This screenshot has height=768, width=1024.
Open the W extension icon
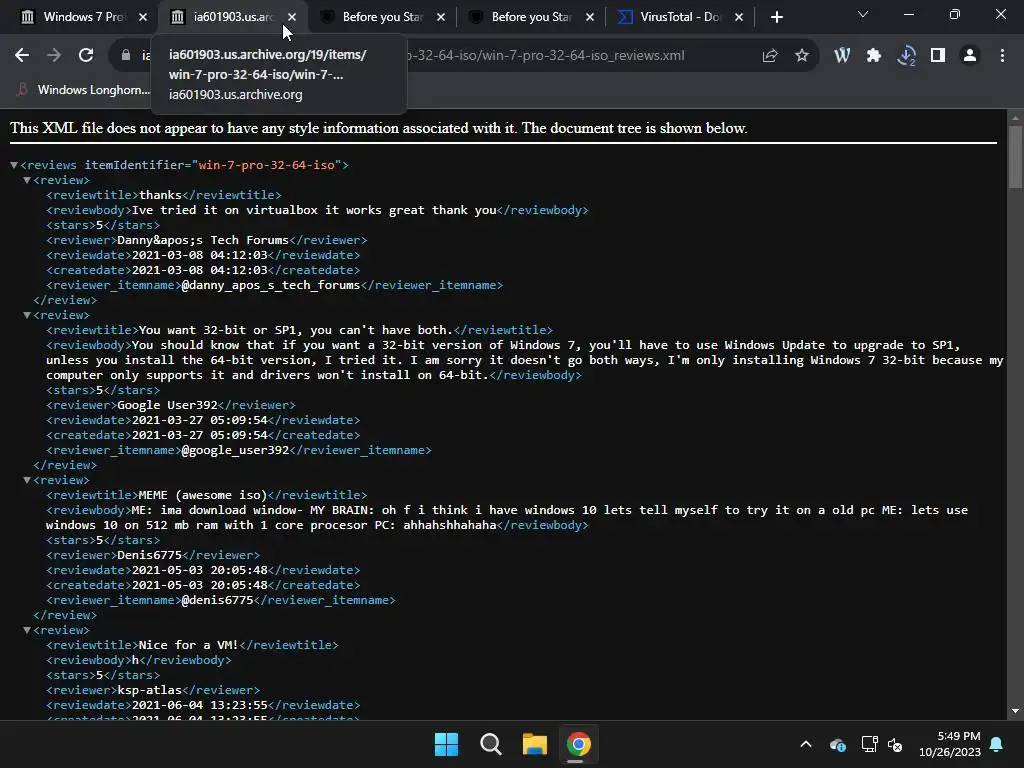[842, 56]
